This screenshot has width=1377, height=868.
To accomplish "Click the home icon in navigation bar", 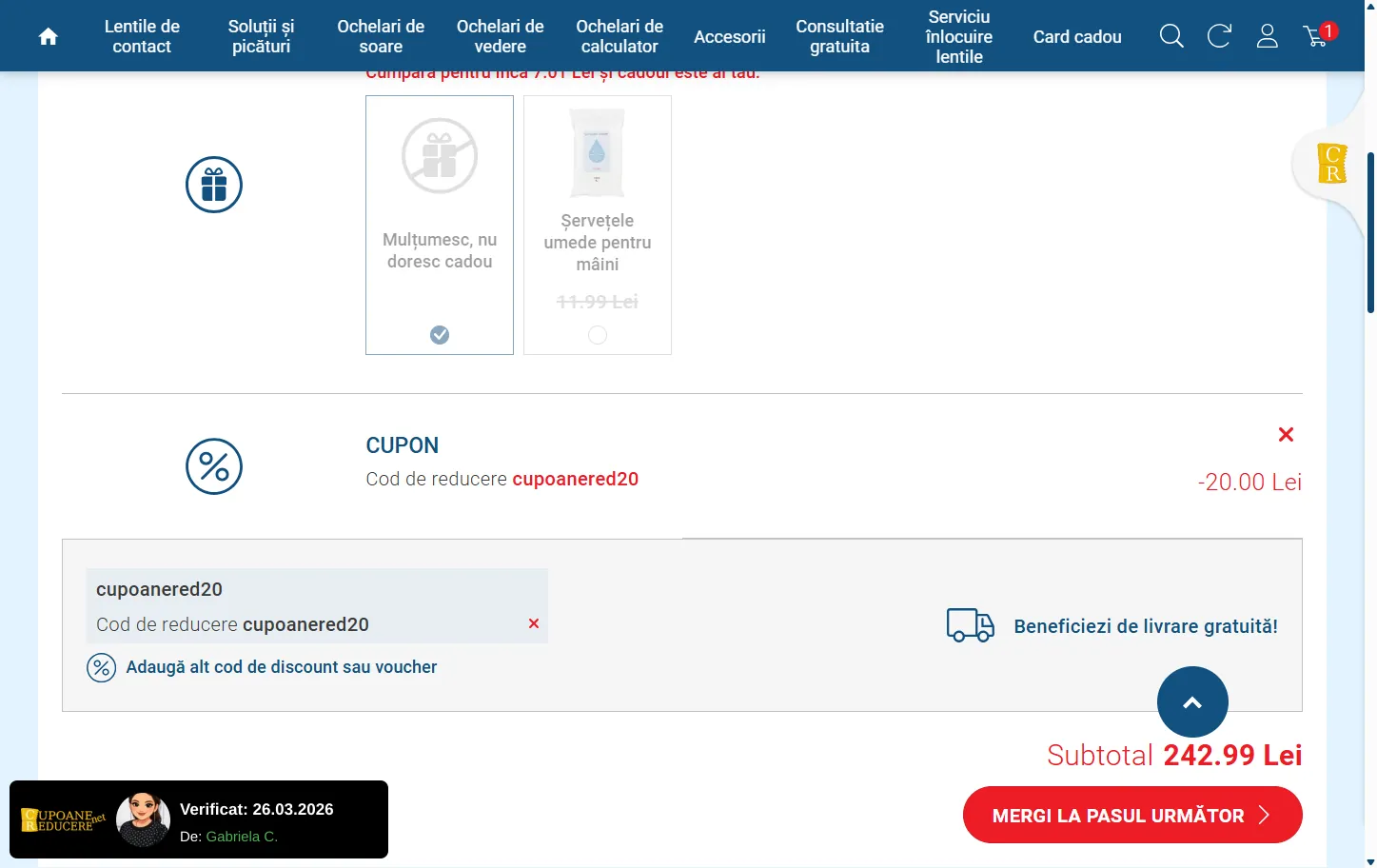I will click(48, 37).
